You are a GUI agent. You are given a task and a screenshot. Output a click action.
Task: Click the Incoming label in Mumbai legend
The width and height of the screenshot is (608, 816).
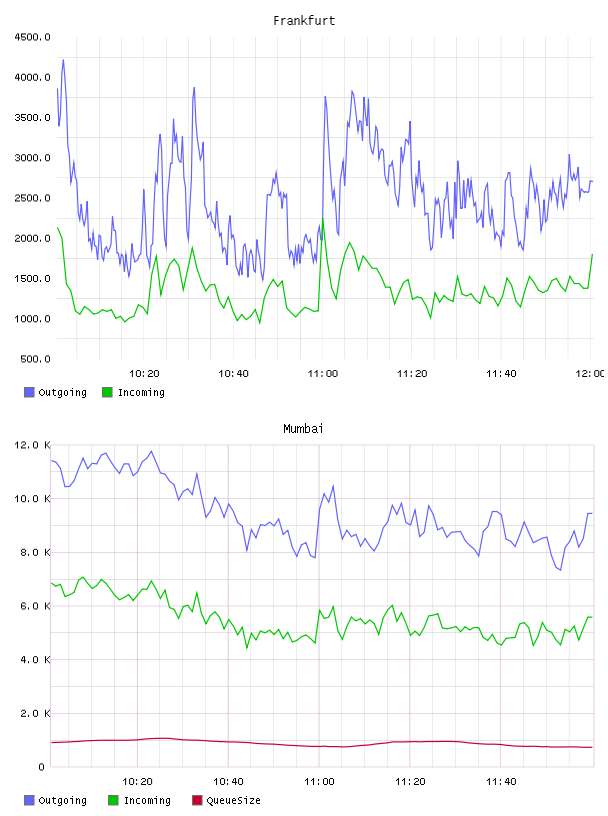(x=147, y=801)
